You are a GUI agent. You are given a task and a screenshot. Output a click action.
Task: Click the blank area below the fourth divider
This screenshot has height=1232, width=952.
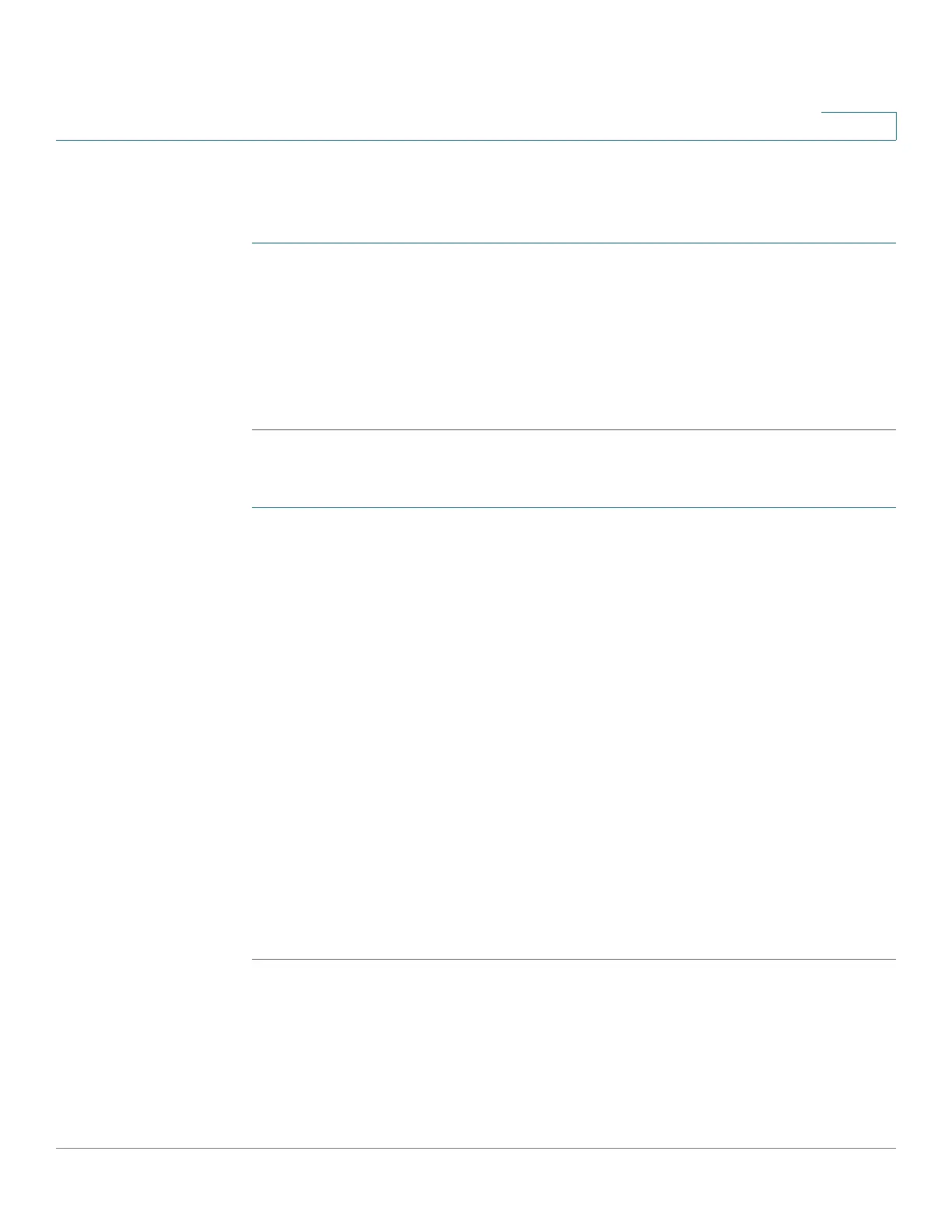coord(574,1054)
